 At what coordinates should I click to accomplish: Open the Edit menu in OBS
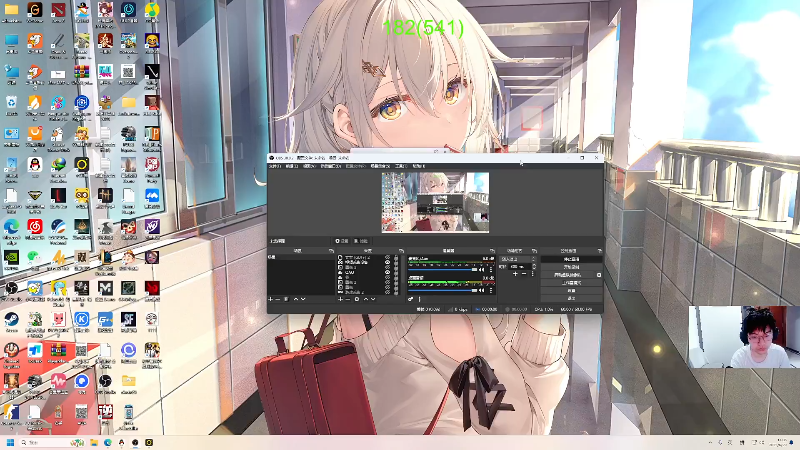[292, 166]
